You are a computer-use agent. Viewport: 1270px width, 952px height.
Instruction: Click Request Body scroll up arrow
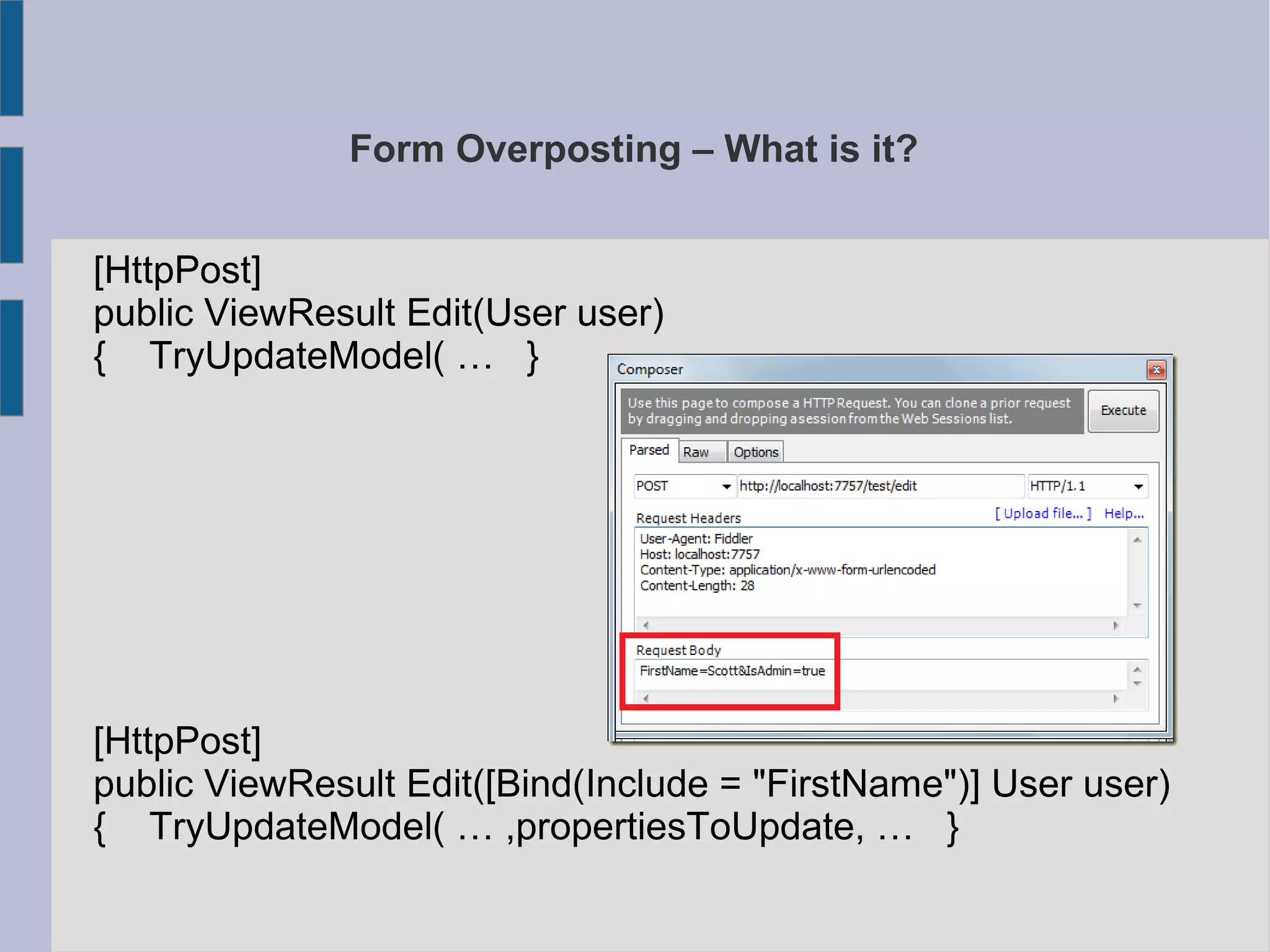pyautogui.click(x=1137, y=669)
